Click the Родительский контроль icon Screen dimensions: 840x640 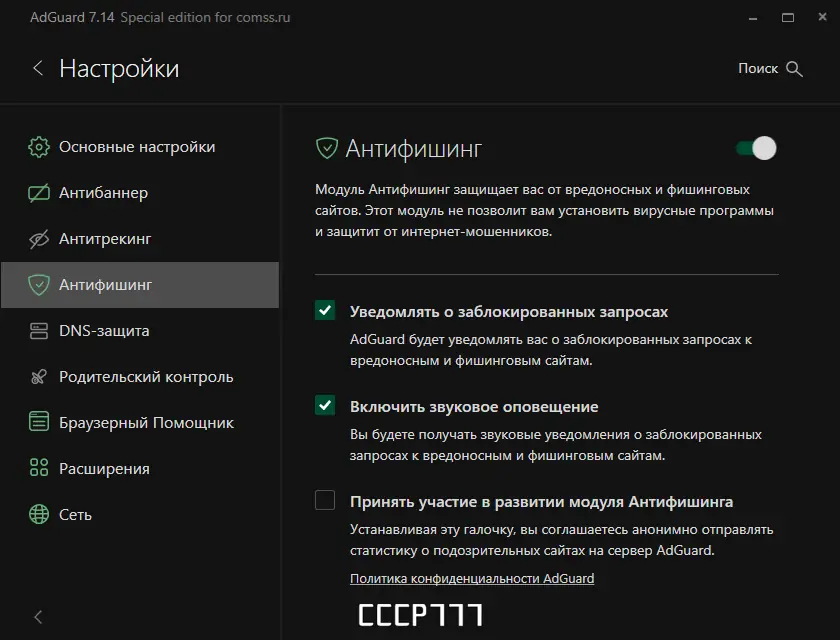point(39,377)
